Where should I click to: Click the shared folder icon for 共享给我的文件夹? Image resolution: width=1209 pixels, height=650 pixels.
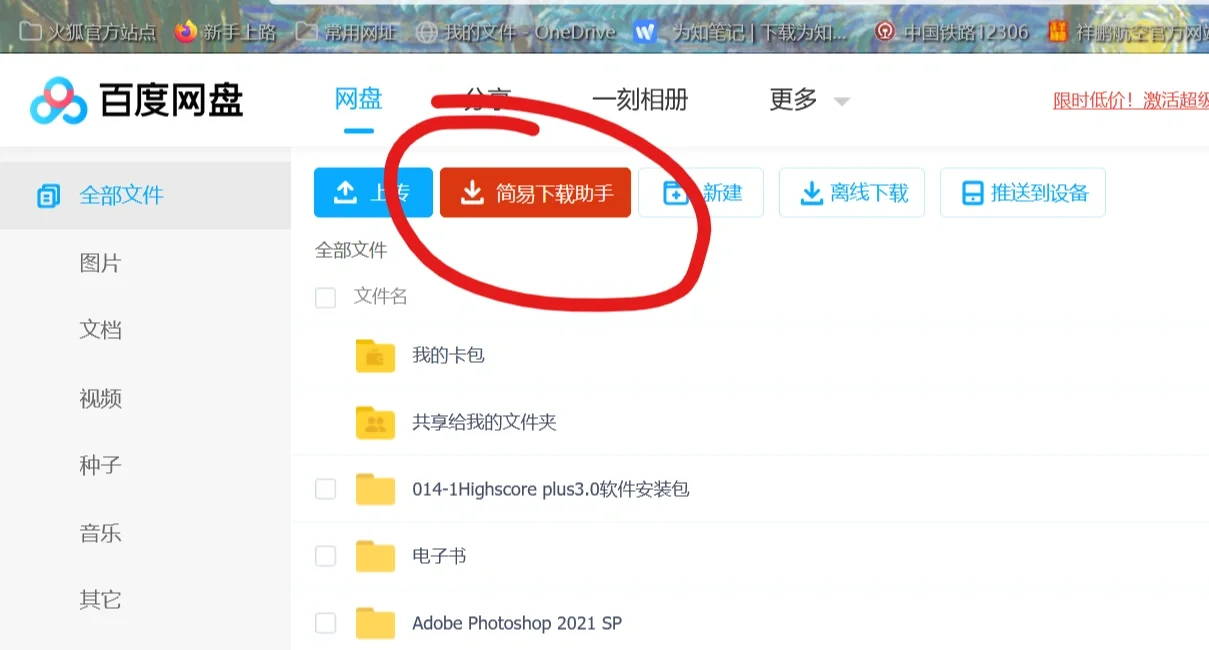tap(375, 422)
